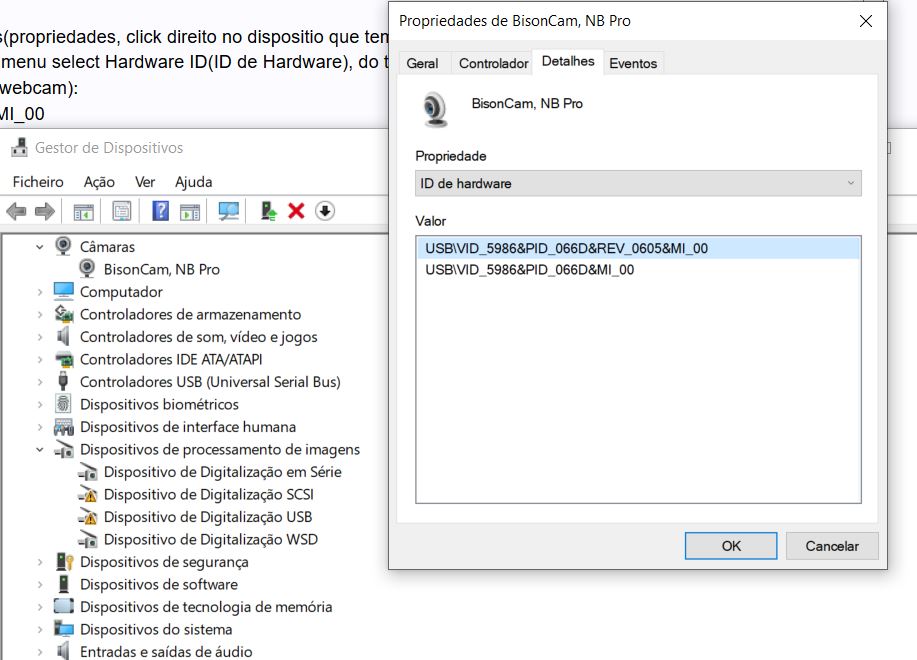Click the IDE ATA/ATAPI controller icon
917x660 pixels.
pyautogui.click(x=64, y=359)
